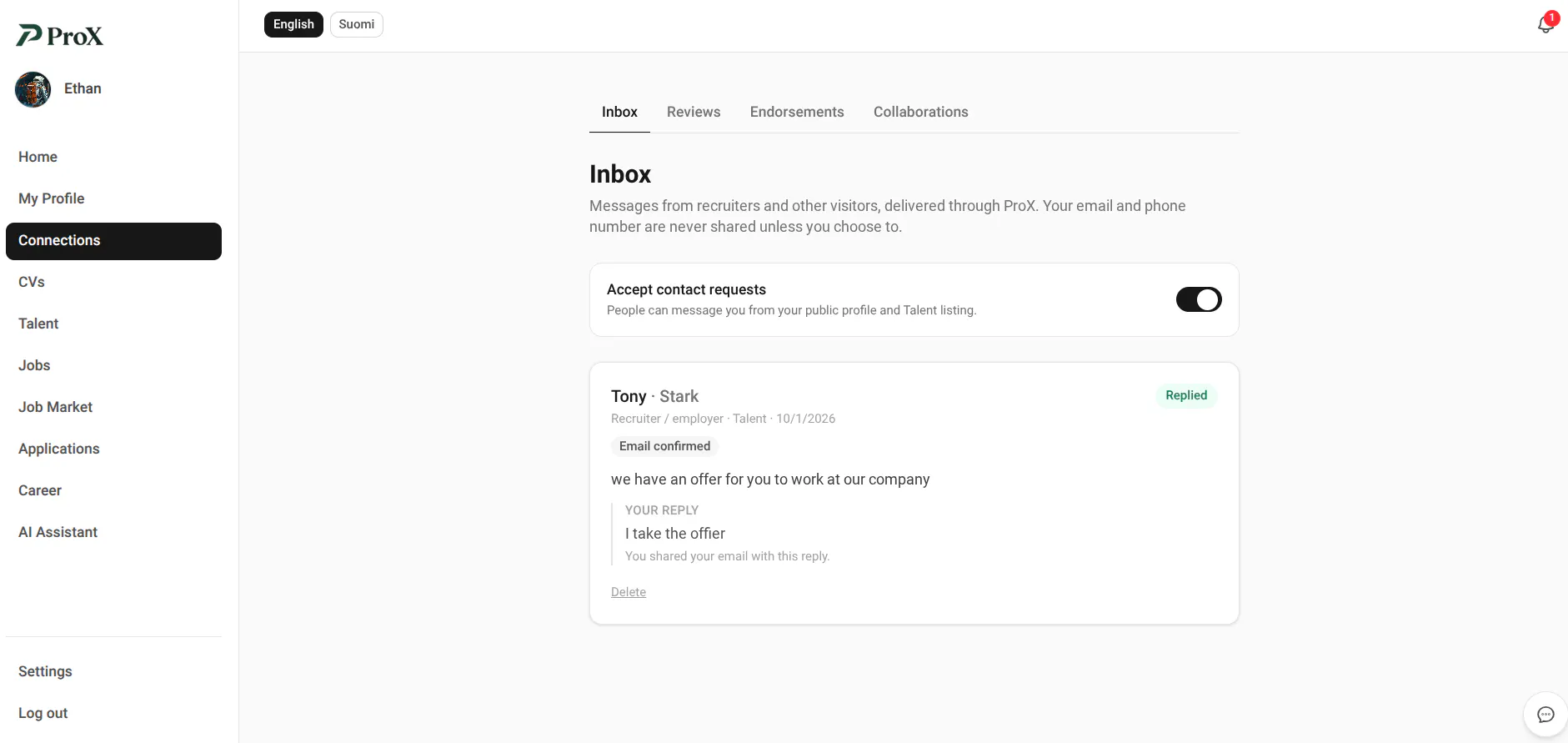Viewport: 1568px width, 743px height.
Task: Select the Inbox tab
Action: (619, 112)
